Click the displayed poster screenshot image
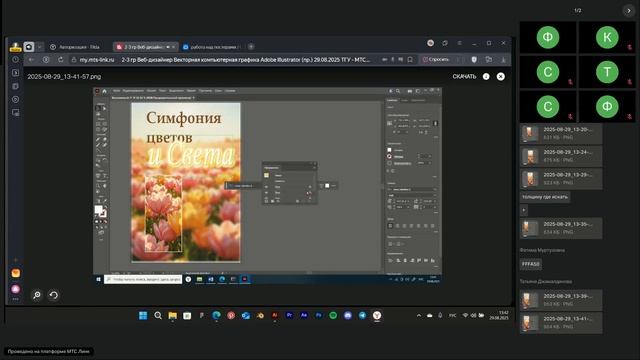 [267, 186]
